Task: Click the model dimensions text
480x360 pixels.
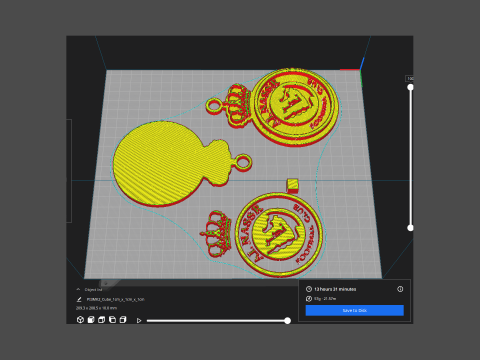Action: [x=96, y=308]
